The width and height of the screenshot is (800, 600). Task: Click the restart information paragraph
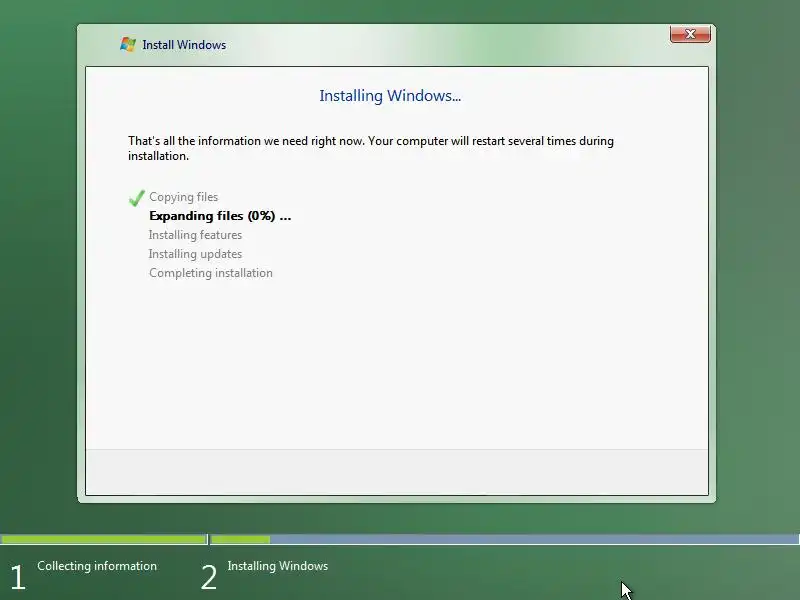370,148
